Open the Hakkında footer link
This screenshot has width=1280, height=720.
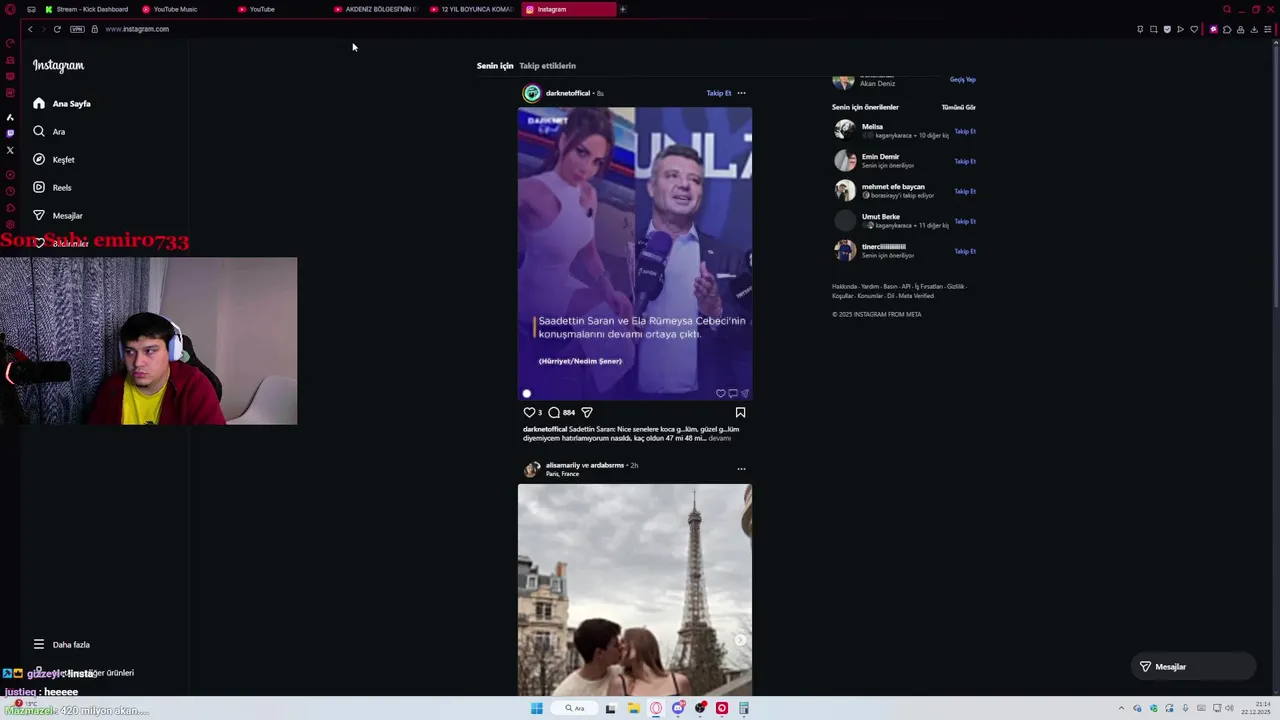click(843, 287)
